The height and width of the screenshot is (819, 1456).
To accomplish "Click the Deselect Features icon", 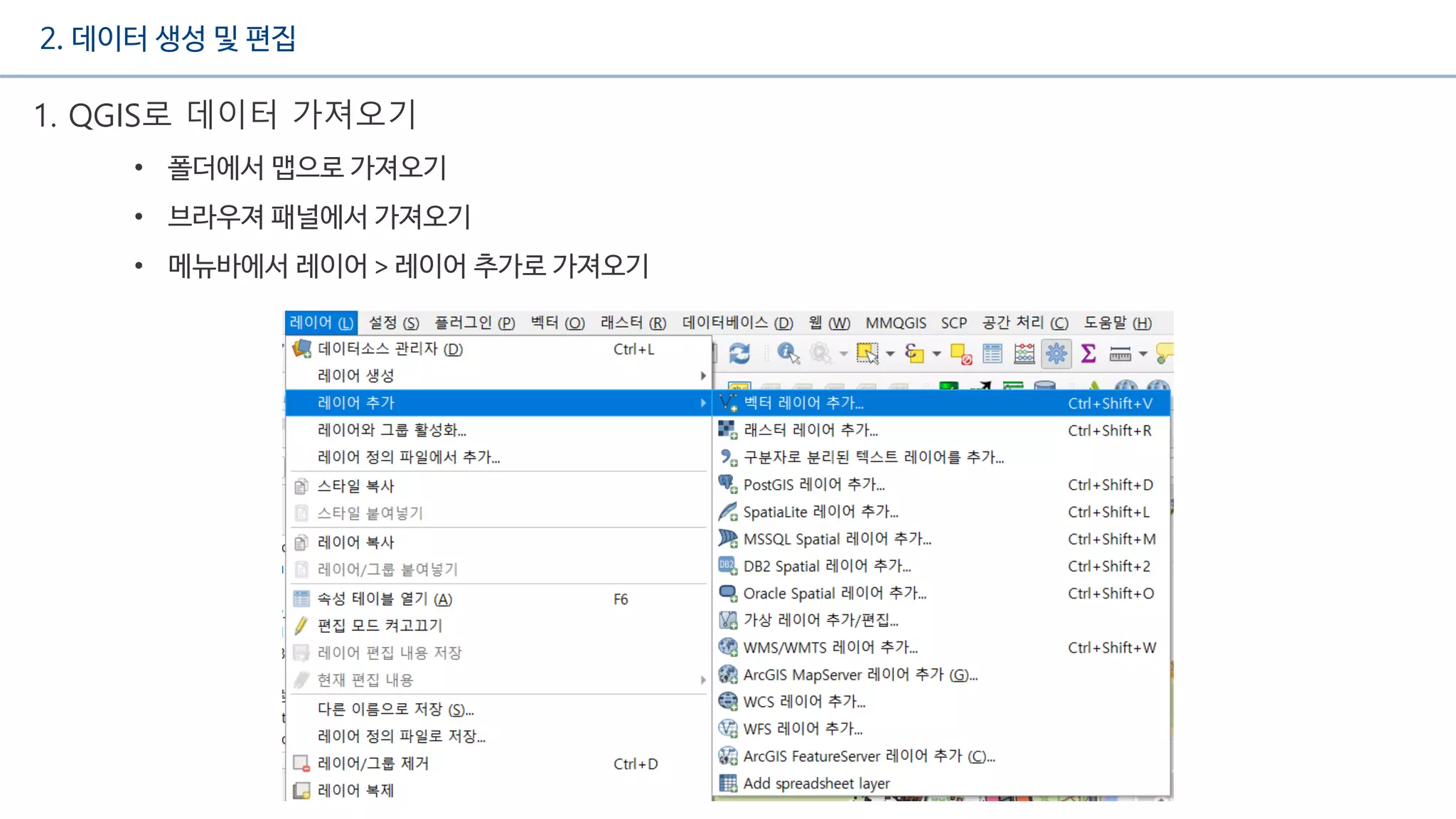I will point(961,353).
